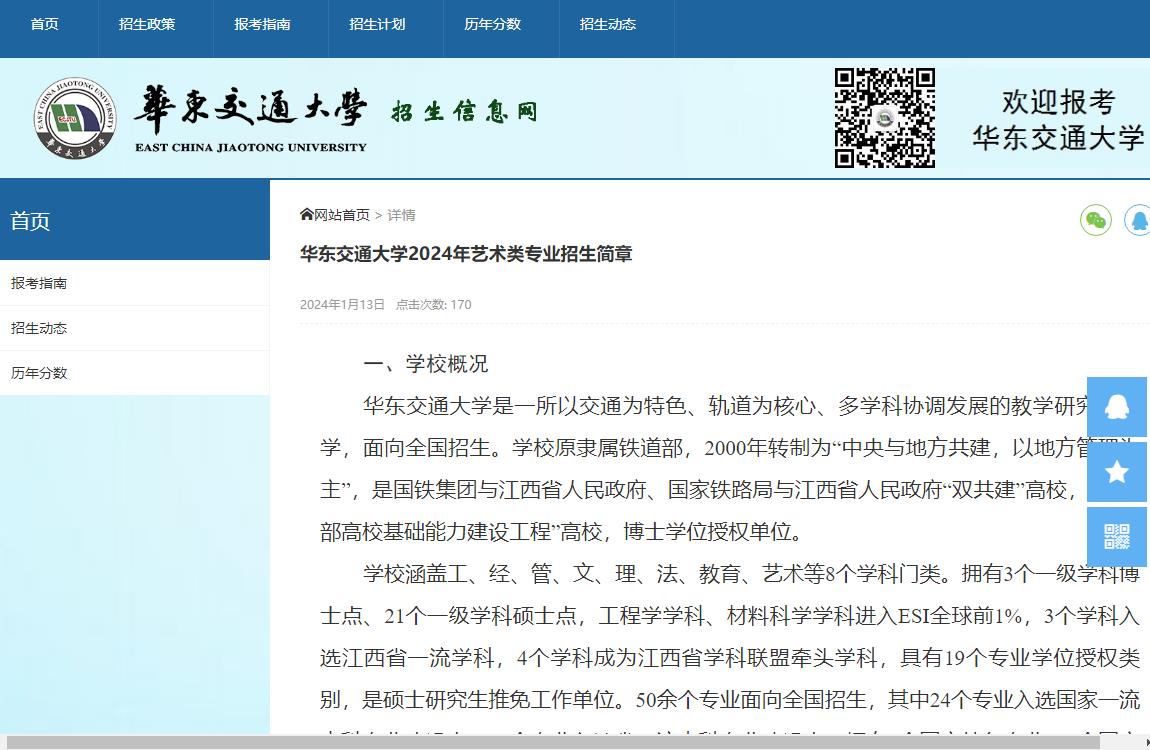Select 招生动态 in the left sidebar
Image resolution: width=1150 pixels, height=750 pixels.
click(x=135, y=328)
